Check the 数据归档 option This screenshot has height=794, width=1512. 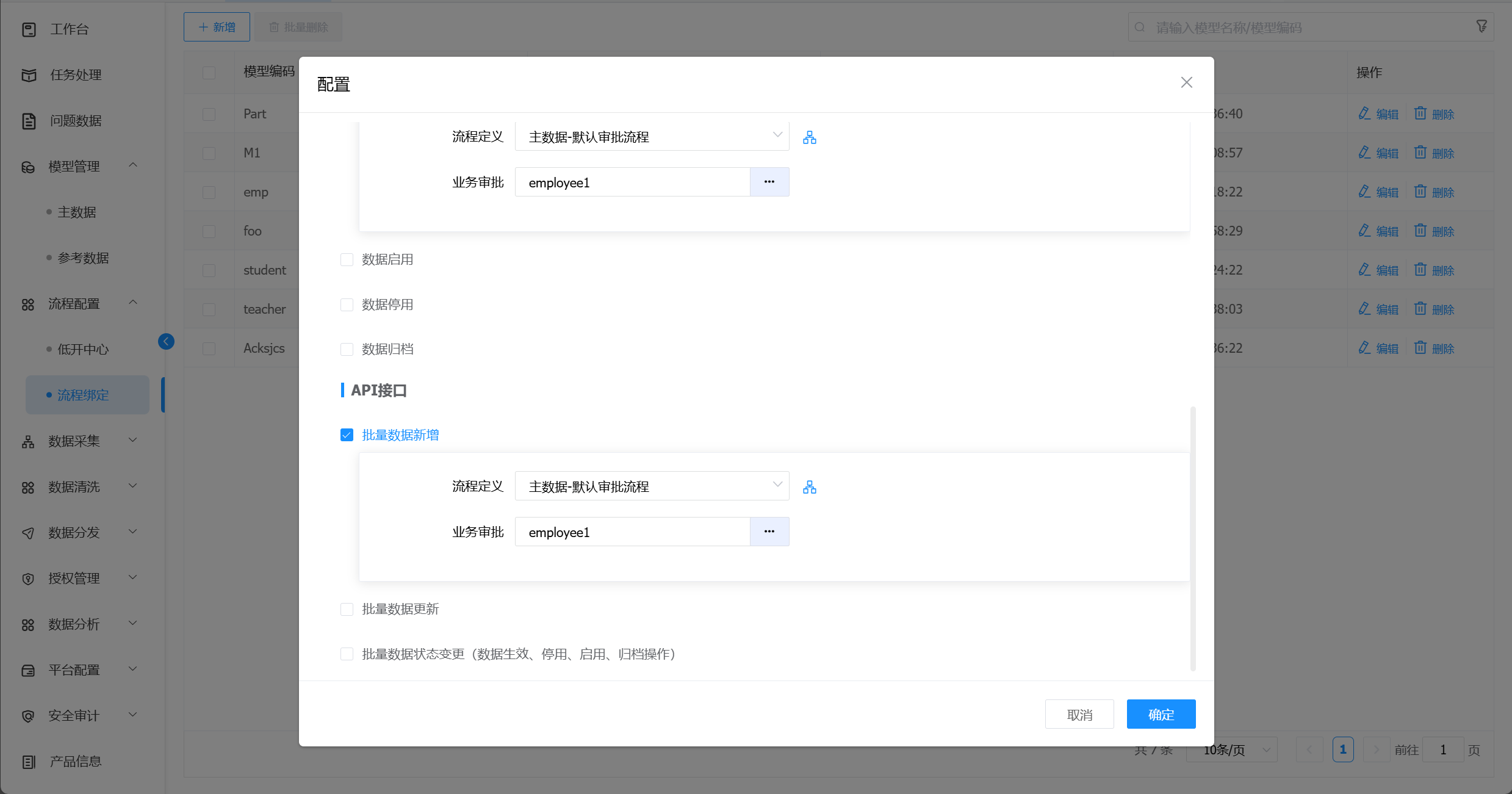click(x=347, y=349)
